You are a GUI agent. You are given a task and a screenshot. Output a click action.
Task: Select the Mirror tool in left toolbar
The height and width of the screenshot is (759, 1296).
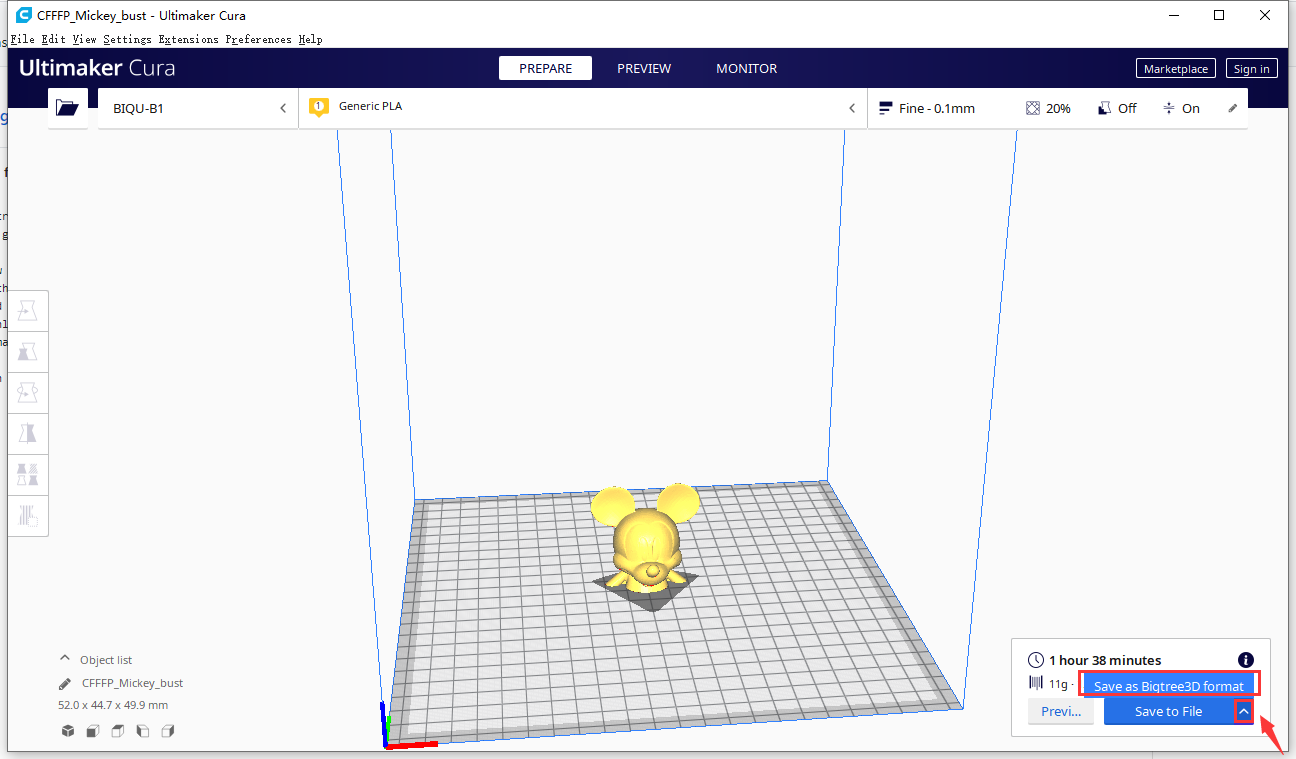tap(28, 433)
